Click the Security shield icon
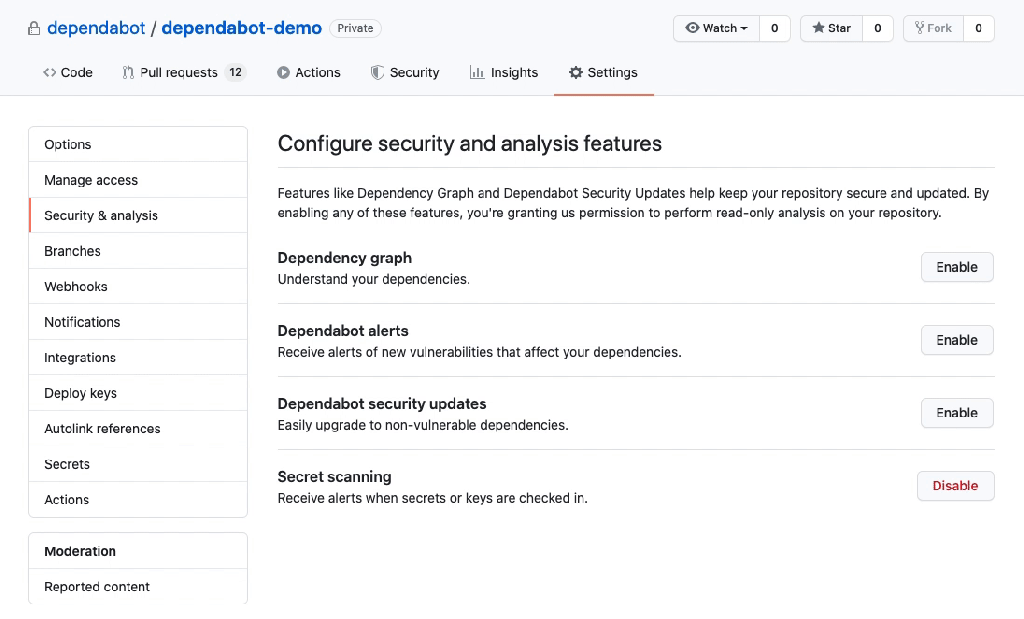Screen dimensions: 1024x619 pos(377,73)
